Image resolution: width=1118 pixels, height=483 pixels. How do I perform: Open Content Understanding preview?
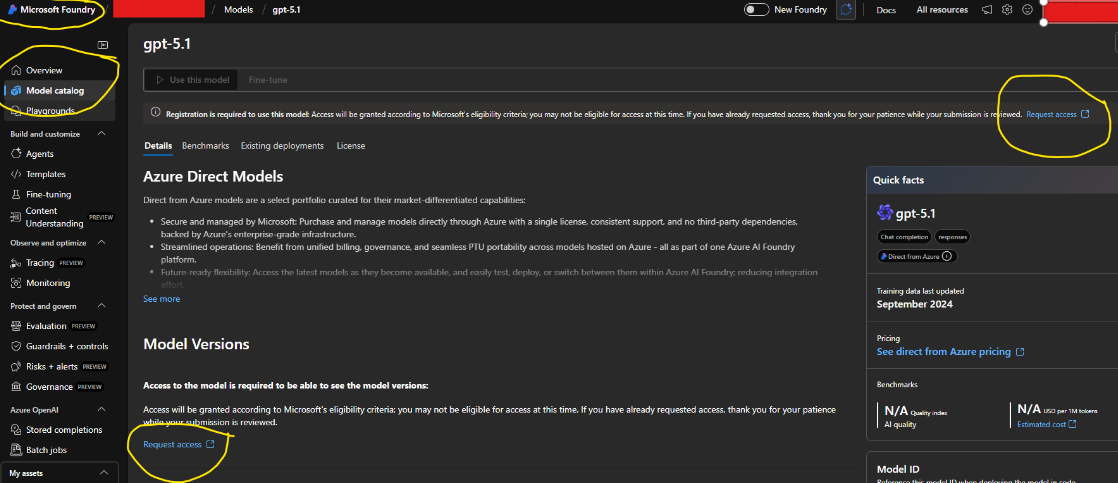[x=57, y=218]
